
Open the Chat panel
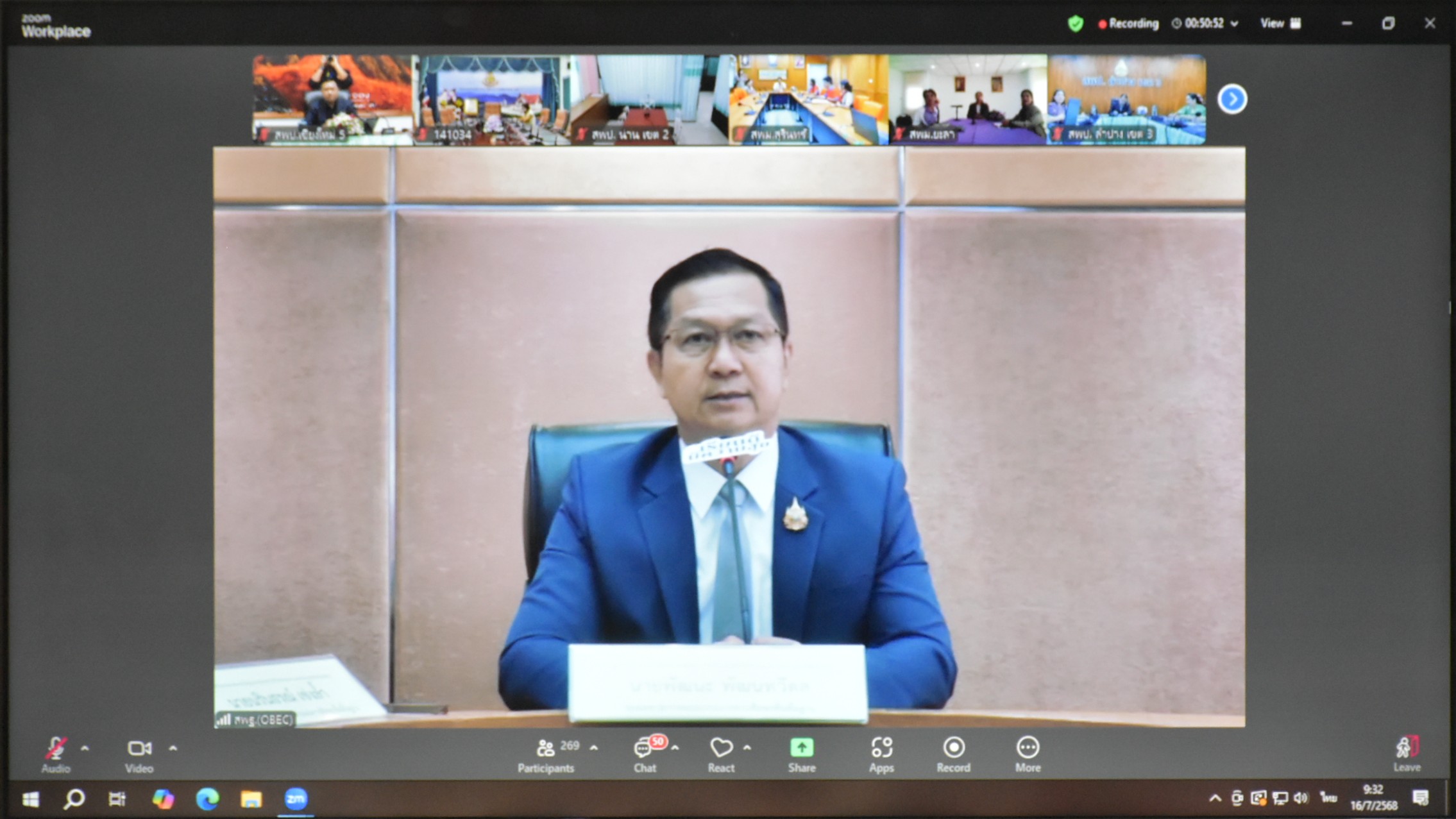[645, 755]
